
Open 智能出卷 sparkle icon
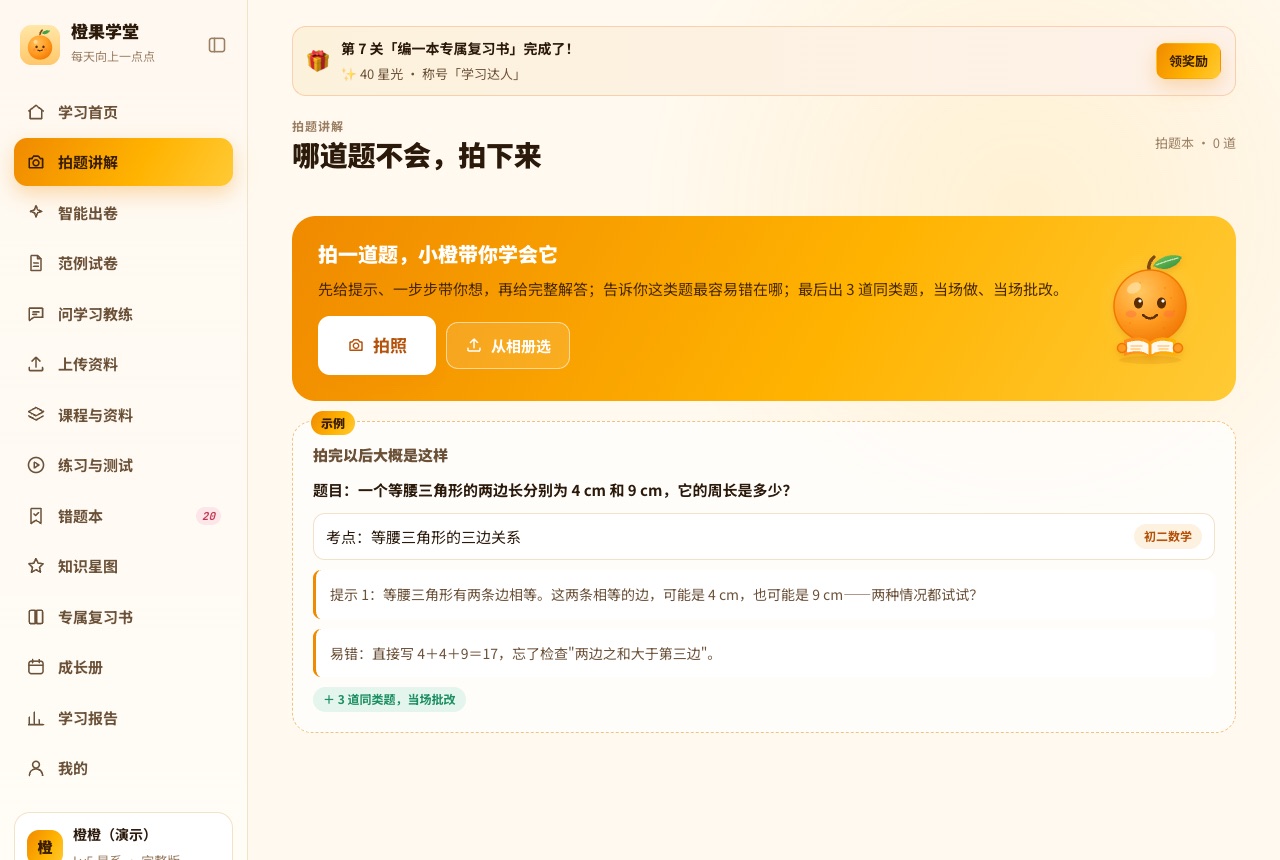tap(36, 213)
